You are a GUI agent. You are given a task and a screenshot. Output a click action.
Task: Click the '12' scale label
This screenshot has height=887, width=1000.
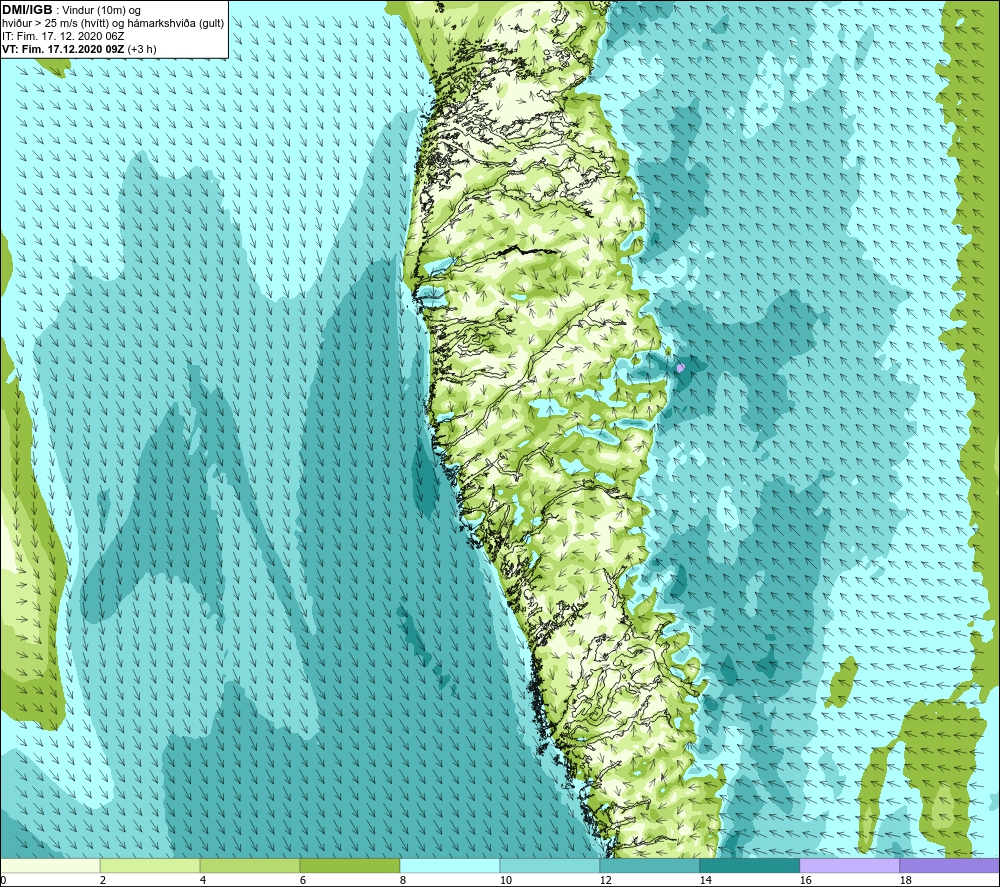(605, 880)
